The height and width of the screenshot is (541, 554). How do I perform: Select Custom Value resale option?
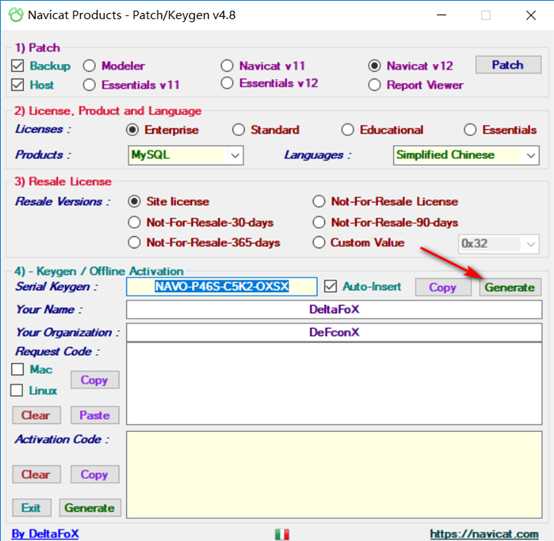coord(319,243)
